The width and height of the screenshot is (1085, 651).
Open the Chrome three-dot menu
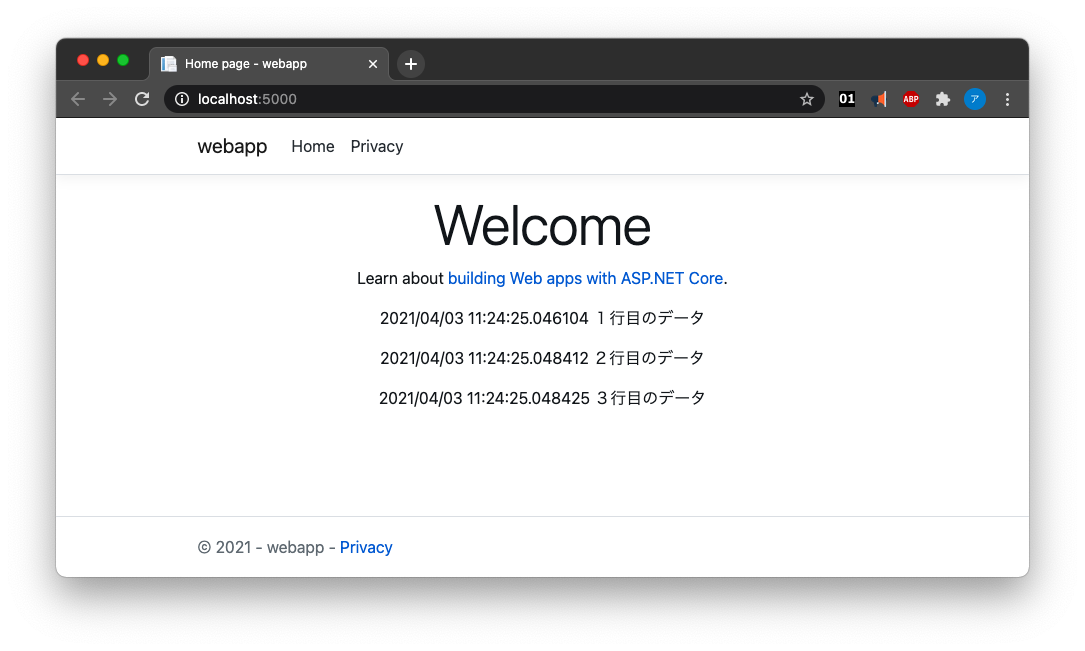click(1008, 99)
